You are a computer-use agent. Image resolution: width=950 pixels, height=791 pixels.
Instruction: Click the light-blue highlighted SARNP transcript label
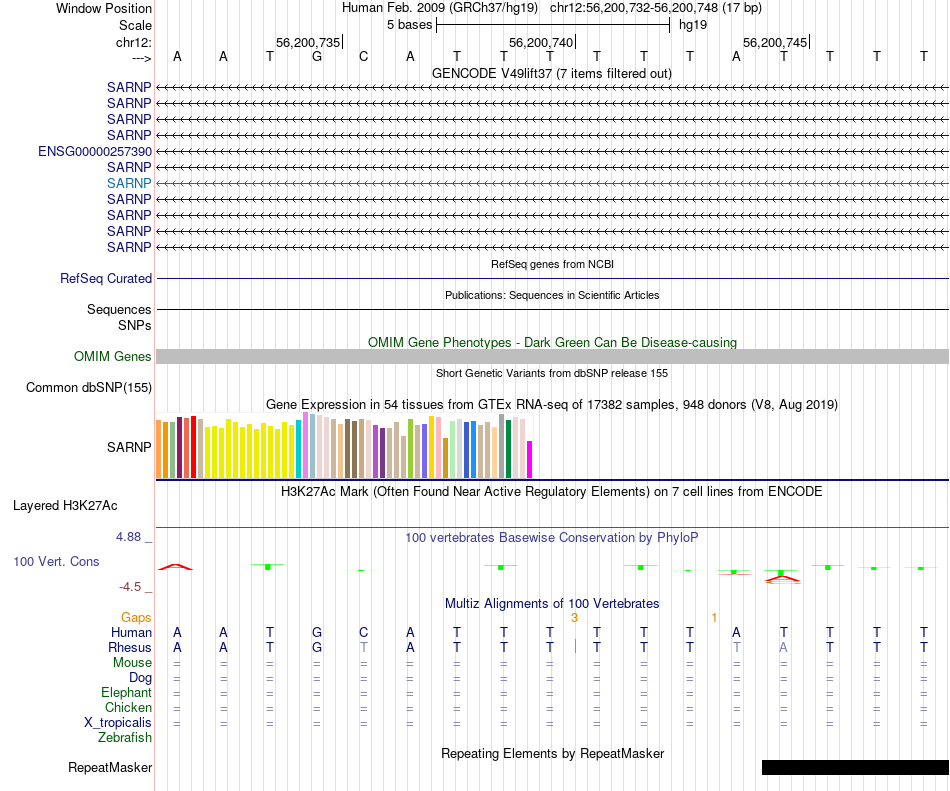(129, 183)
